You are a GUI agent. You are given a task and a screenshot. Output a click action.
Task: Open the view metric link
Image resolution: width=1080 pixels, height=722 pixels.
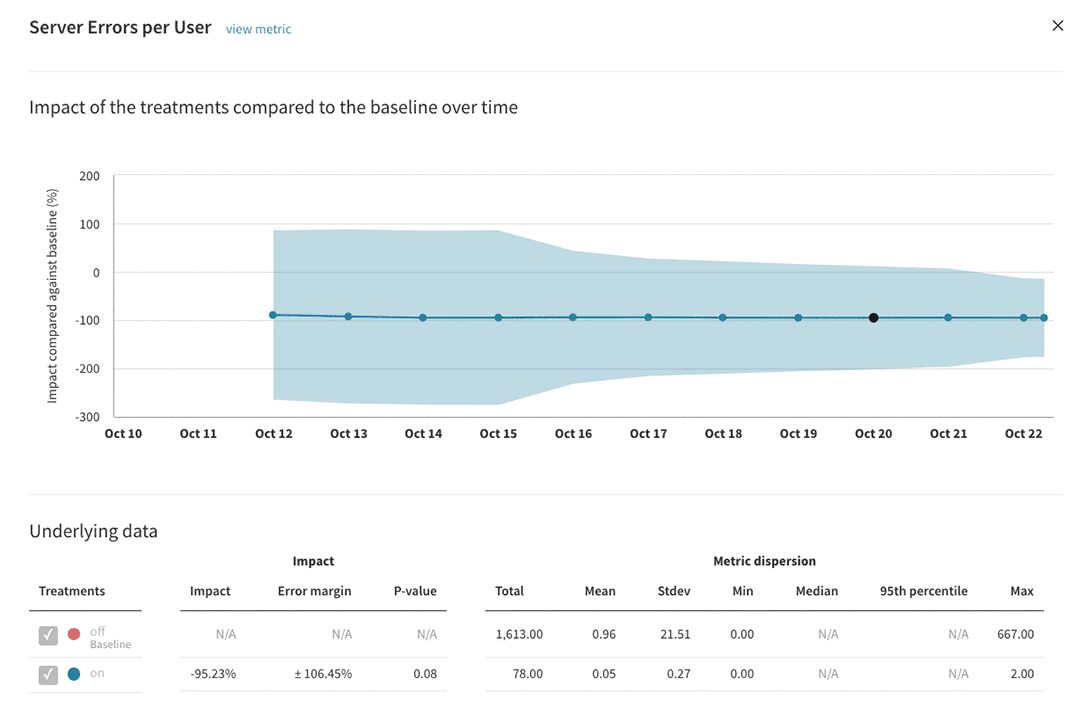(x=258, y=29)
